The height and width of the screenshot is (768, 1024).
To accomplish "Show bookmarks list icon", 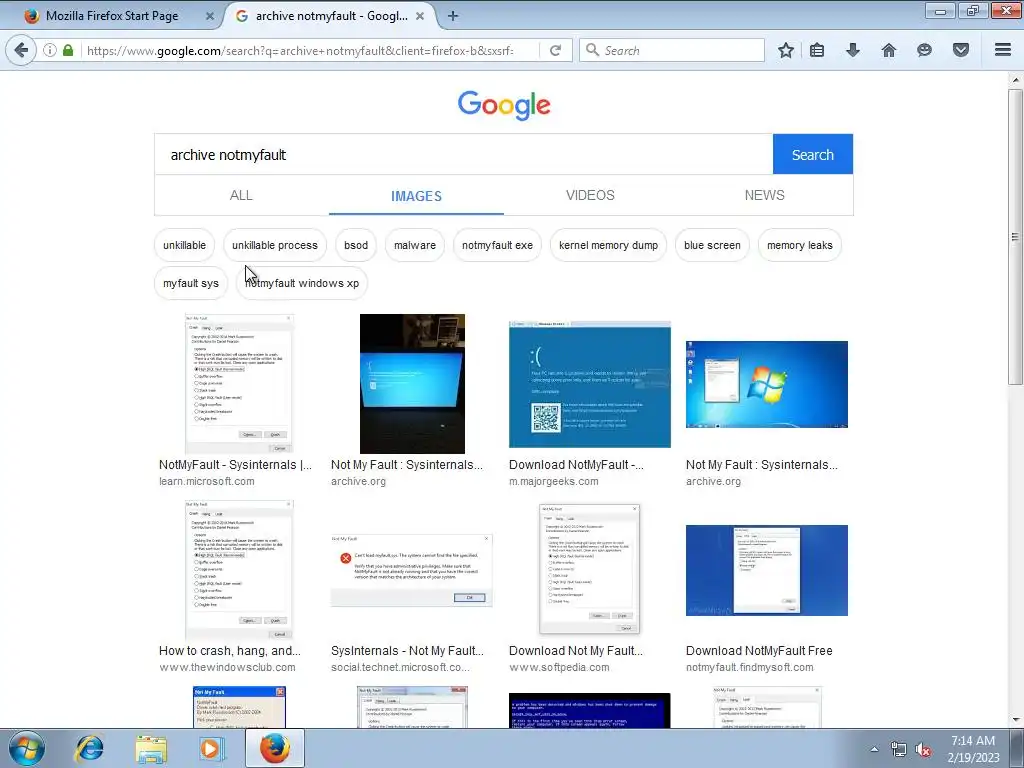I will (x=817, y=50).
